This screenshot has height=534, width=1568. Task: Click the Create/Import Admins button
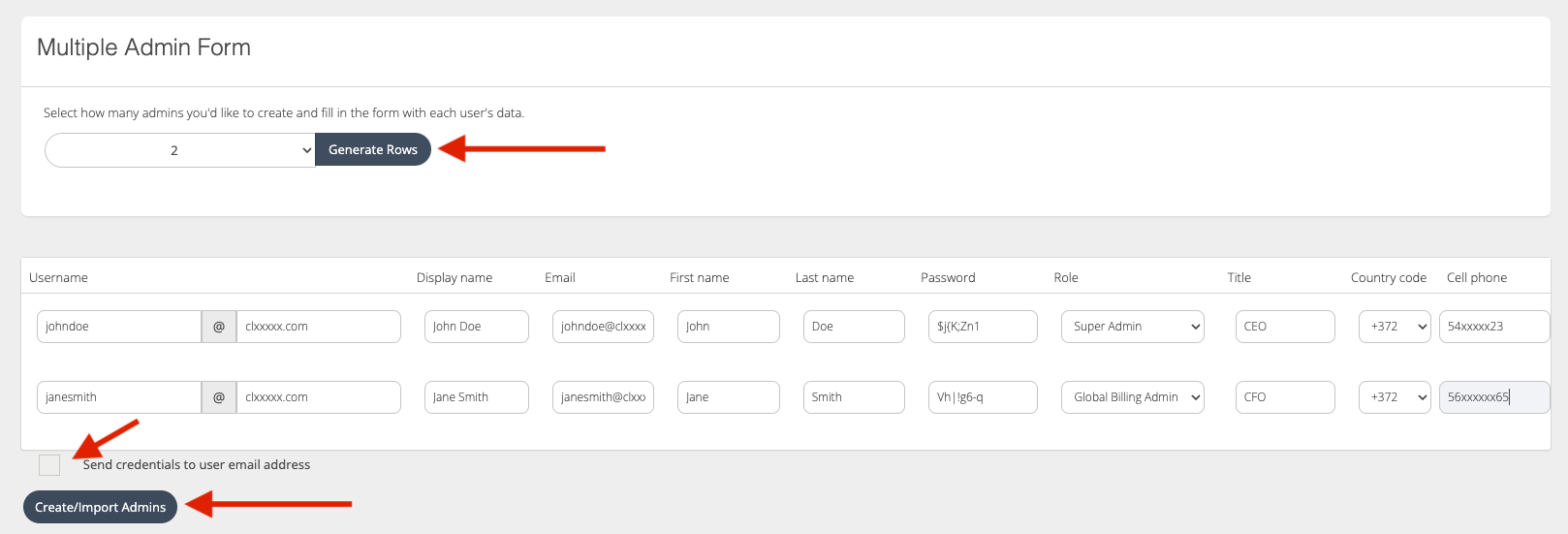tap(100, 507)
